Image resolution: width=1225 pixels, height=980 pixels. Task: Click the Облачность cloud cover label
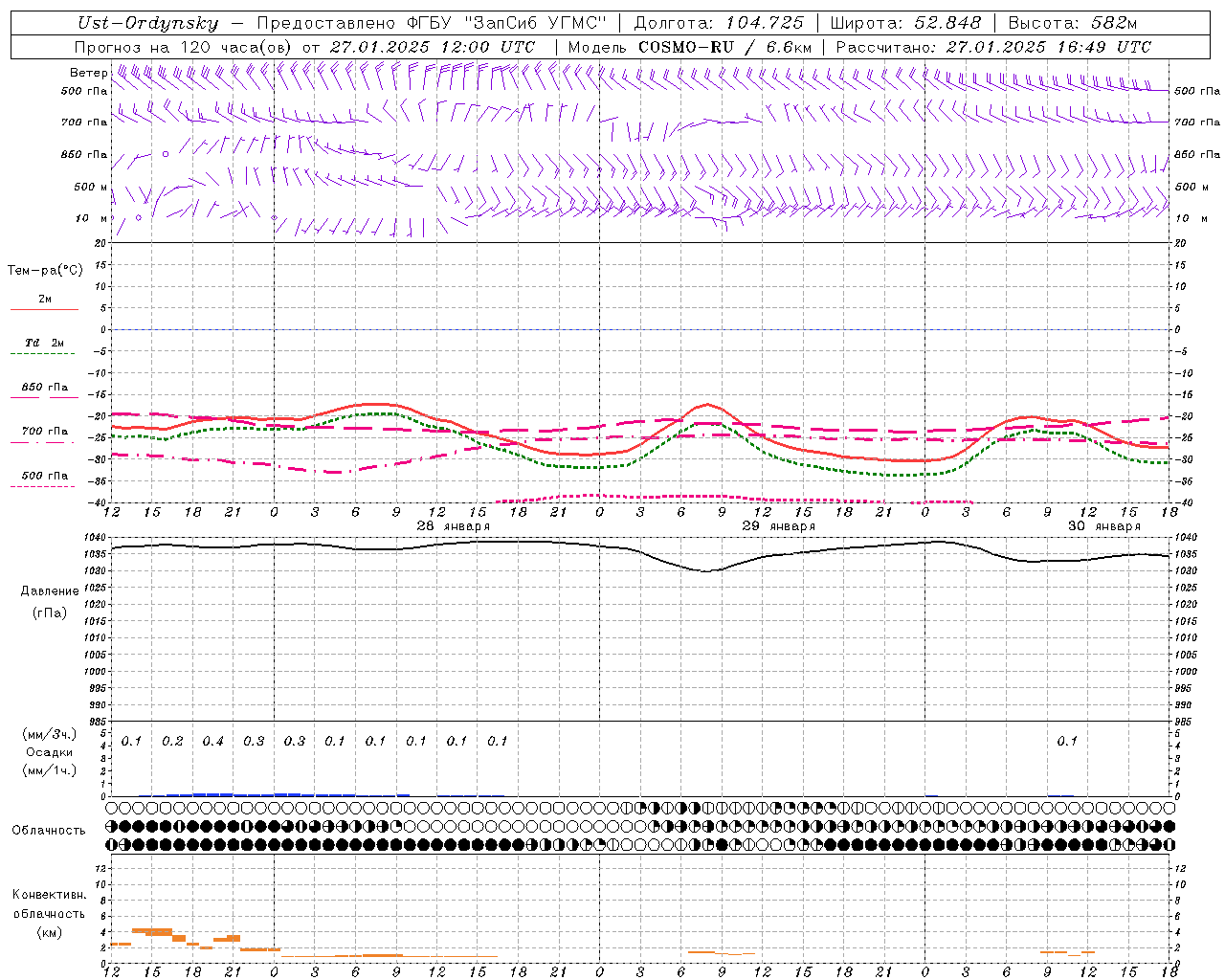(x=49, y=831)
